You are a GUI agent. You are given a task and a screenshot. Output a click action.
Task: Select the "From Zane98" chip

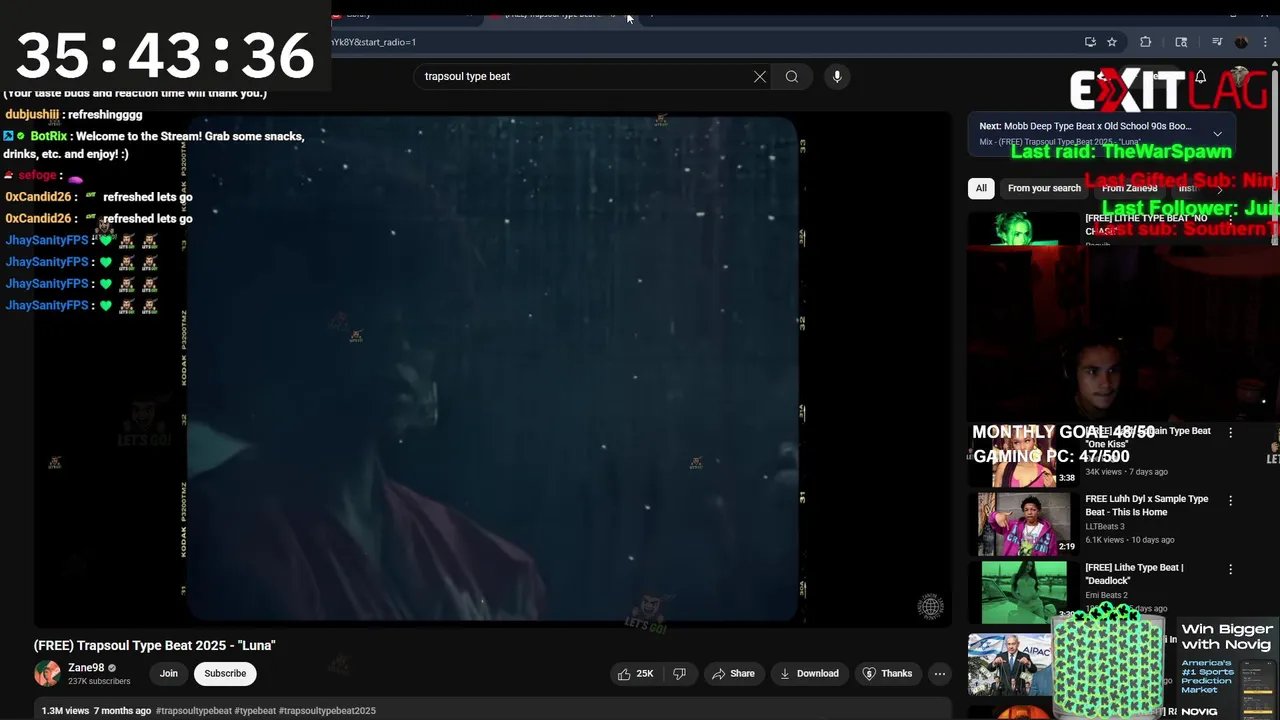1129,188
